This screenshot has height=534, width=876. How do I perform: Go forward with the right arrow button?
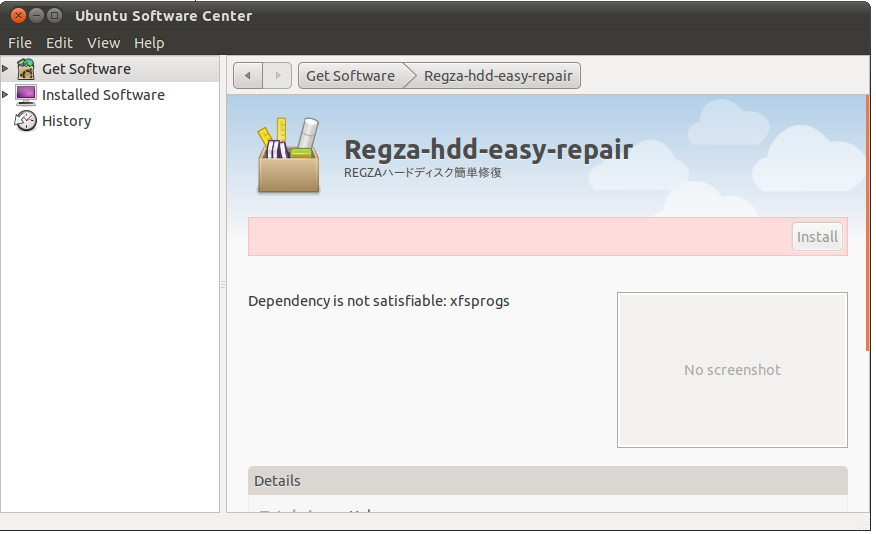pyautogui.click(x=278, y=75)
